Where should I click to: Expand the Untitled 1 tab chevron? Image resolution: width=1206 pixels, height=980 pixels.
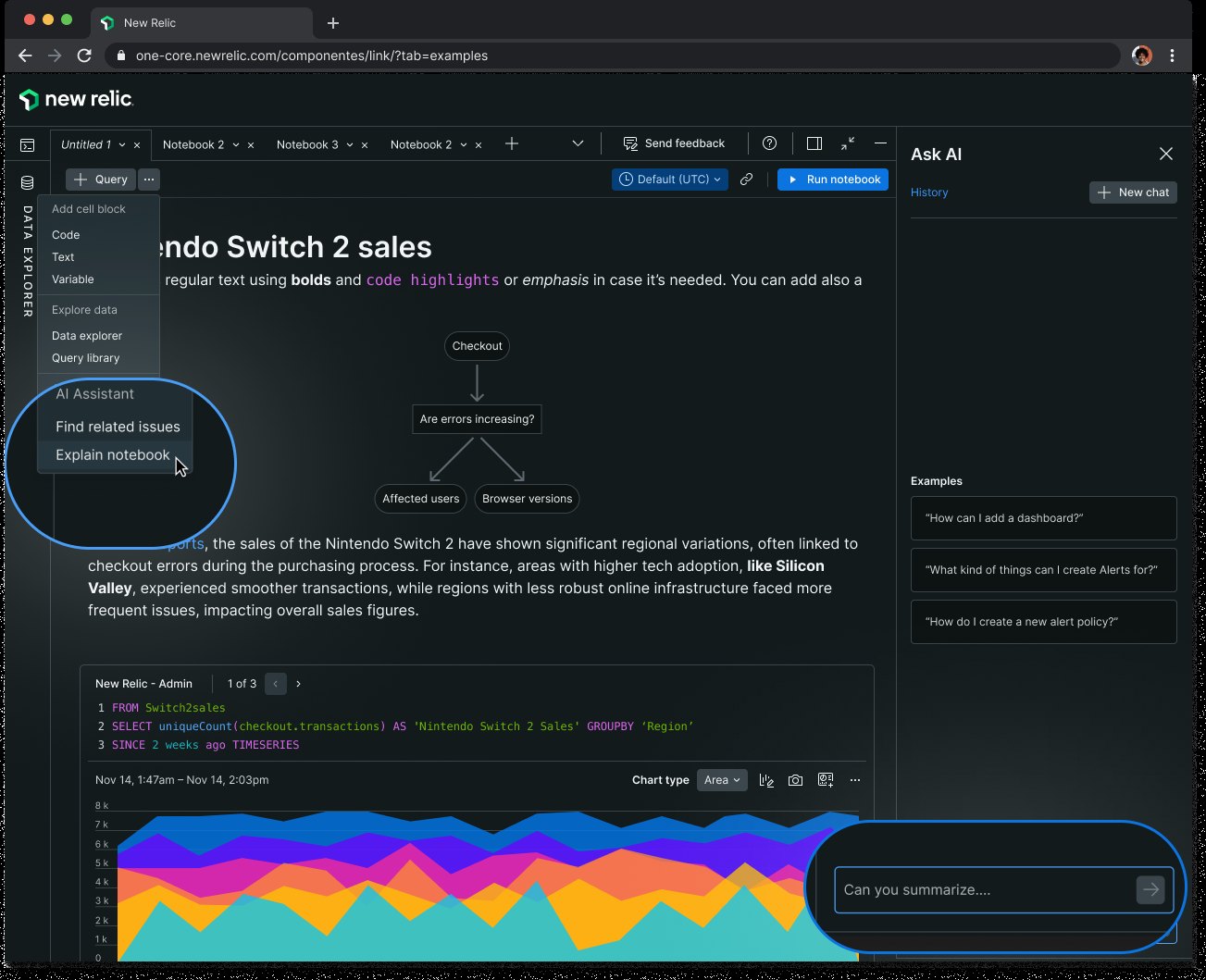[122, 145]
